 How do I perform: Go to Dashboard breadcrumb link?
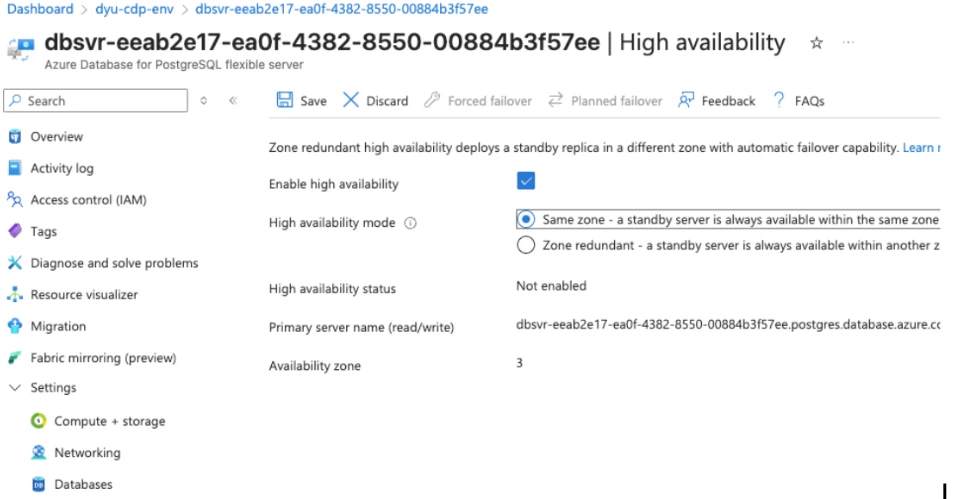pyautogui.click(x=40, y=9)
